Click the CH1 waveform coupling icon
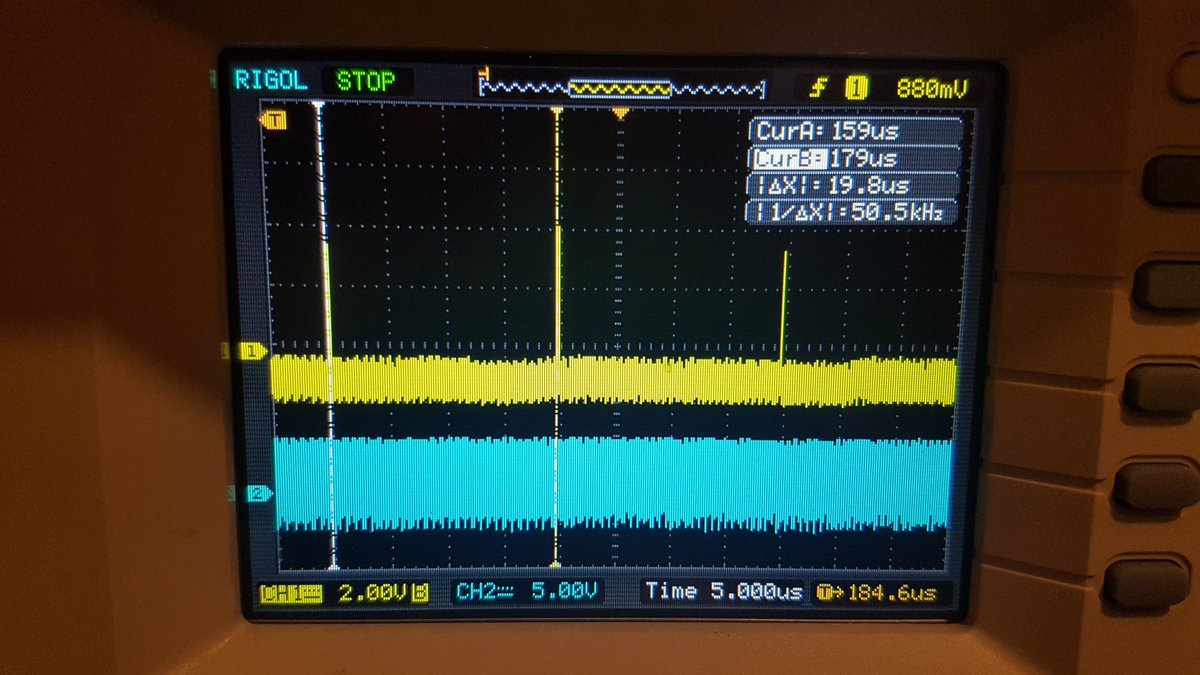The image size is (1200, 675). (312, 591)
